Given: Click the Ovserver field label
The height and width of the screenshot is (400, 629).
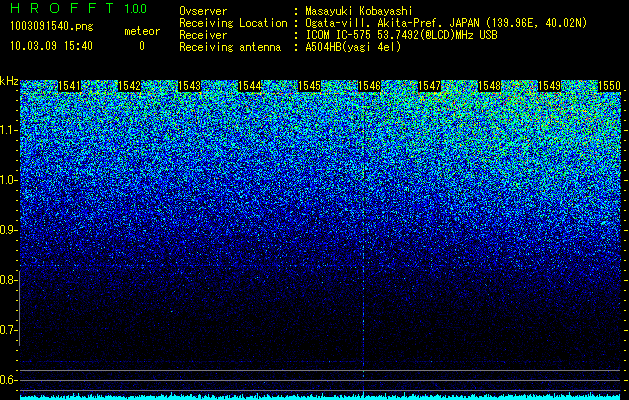Looking at the screenshot, I should [203, 11].
